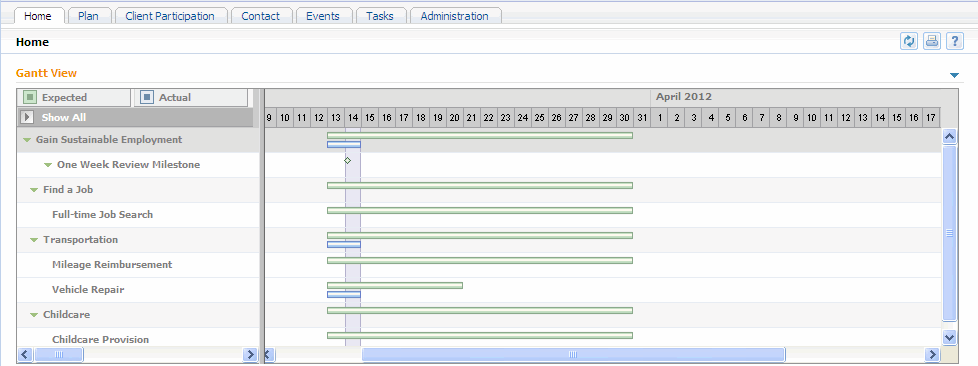Select Vehicle Repair row

[x=138, y=289]
